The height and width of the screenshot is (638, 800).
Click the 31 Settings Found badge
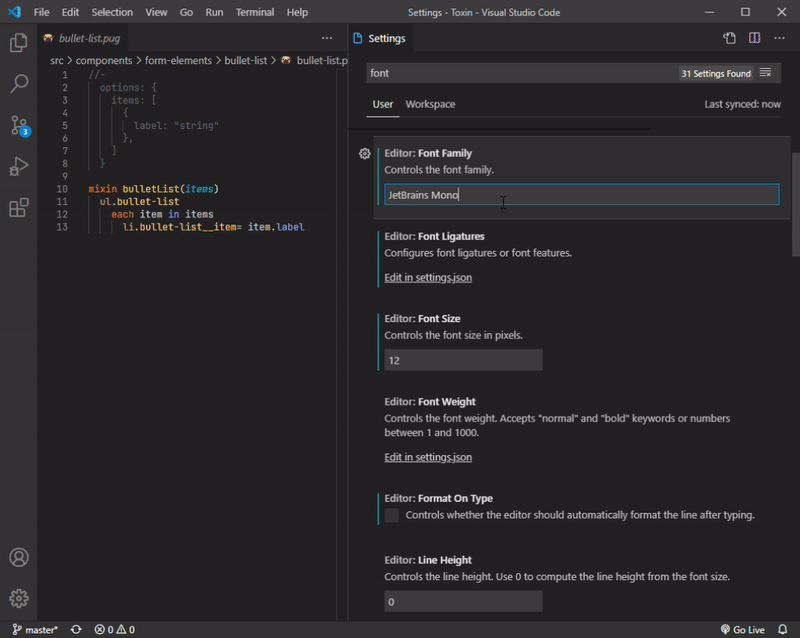pyautogui.click(x=716, y=73)
